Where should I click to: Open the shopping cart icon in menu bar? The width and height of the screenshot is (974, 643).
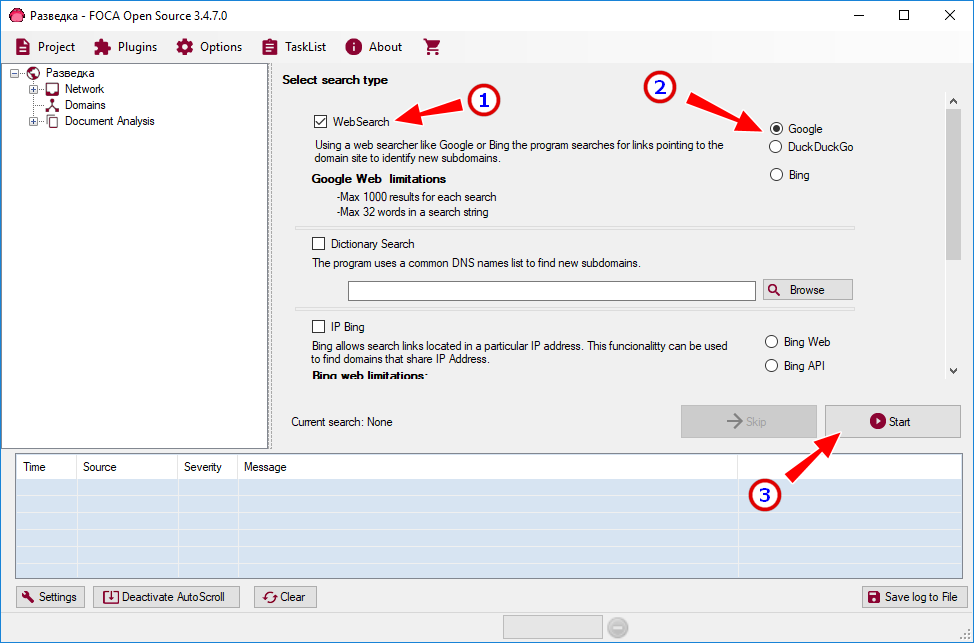tap(432, 47)
